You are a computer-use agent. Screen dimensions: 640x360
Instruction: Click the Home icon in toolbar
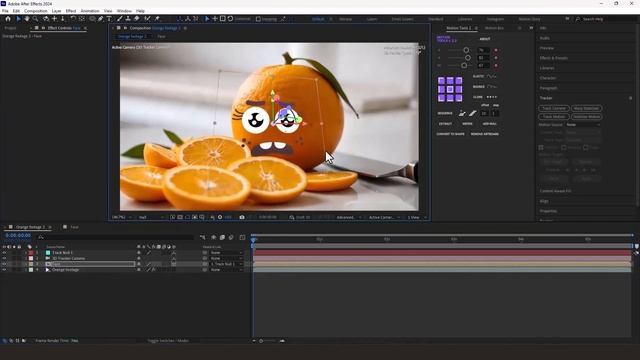[8, 19]
